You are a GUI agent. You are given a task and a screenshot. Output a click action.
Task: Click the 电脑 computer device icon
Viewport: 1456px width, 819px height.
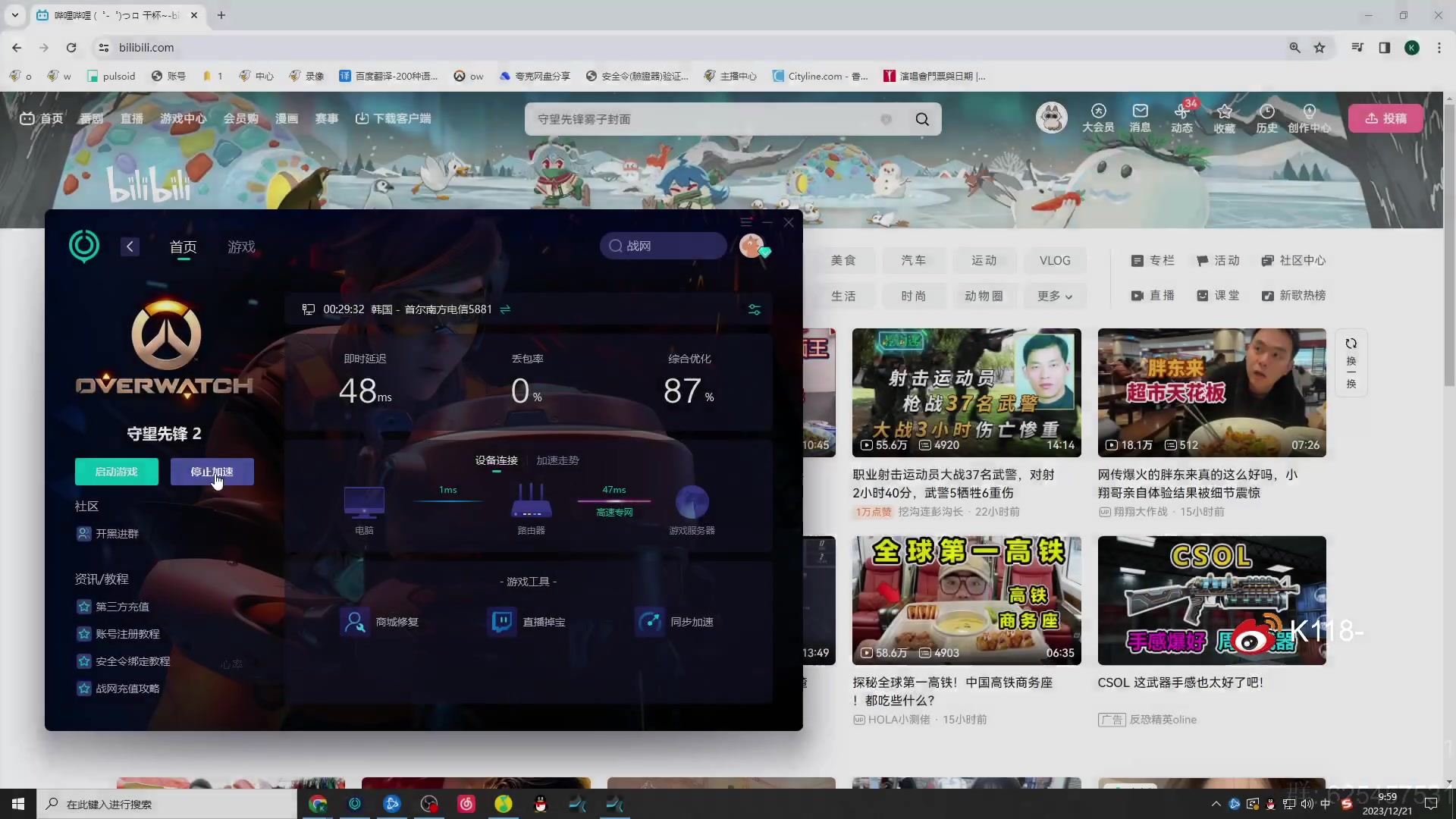[364, 502]
